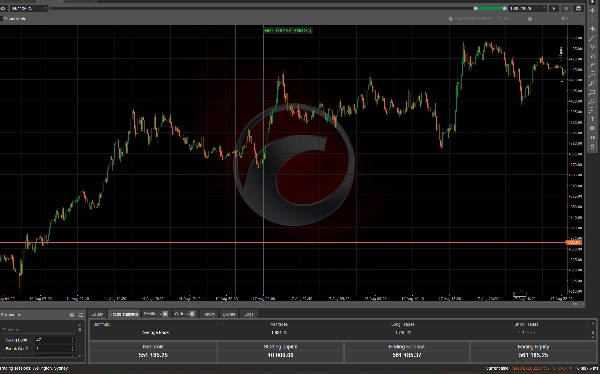Click the first icon in the Parameters panel header

point(72,315)
